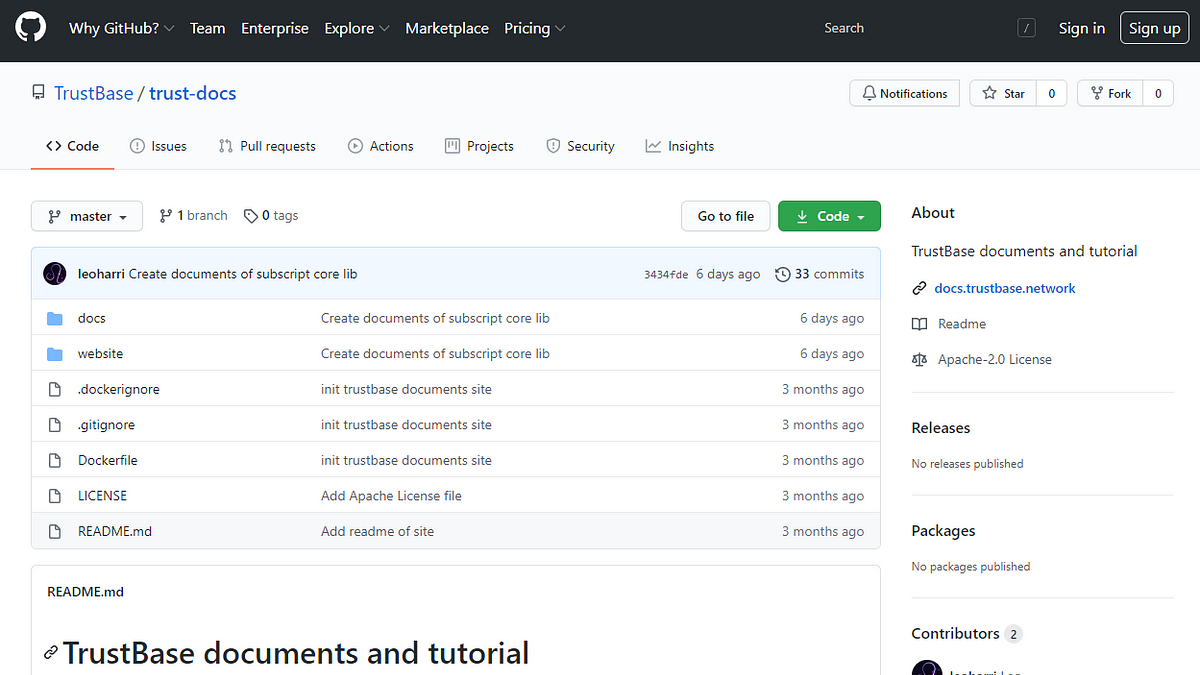
Task: View the 33 commits history
Action: pos(820,274)
